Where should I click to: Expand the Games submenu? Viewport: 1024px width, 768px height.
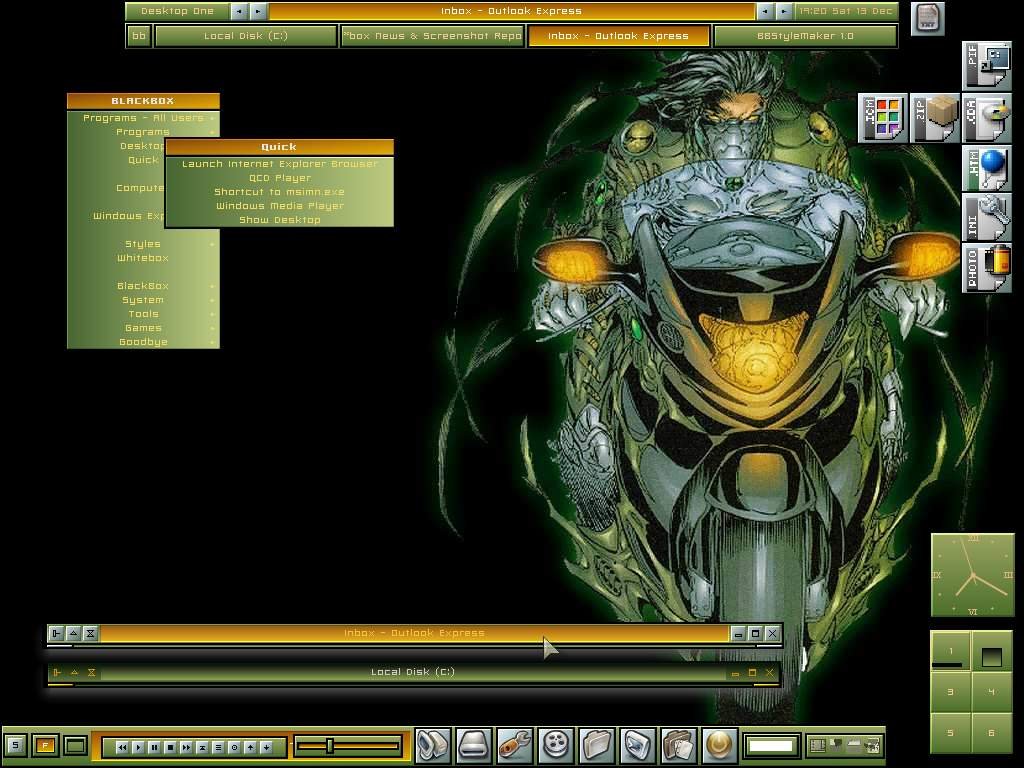(x=143, y=328)
